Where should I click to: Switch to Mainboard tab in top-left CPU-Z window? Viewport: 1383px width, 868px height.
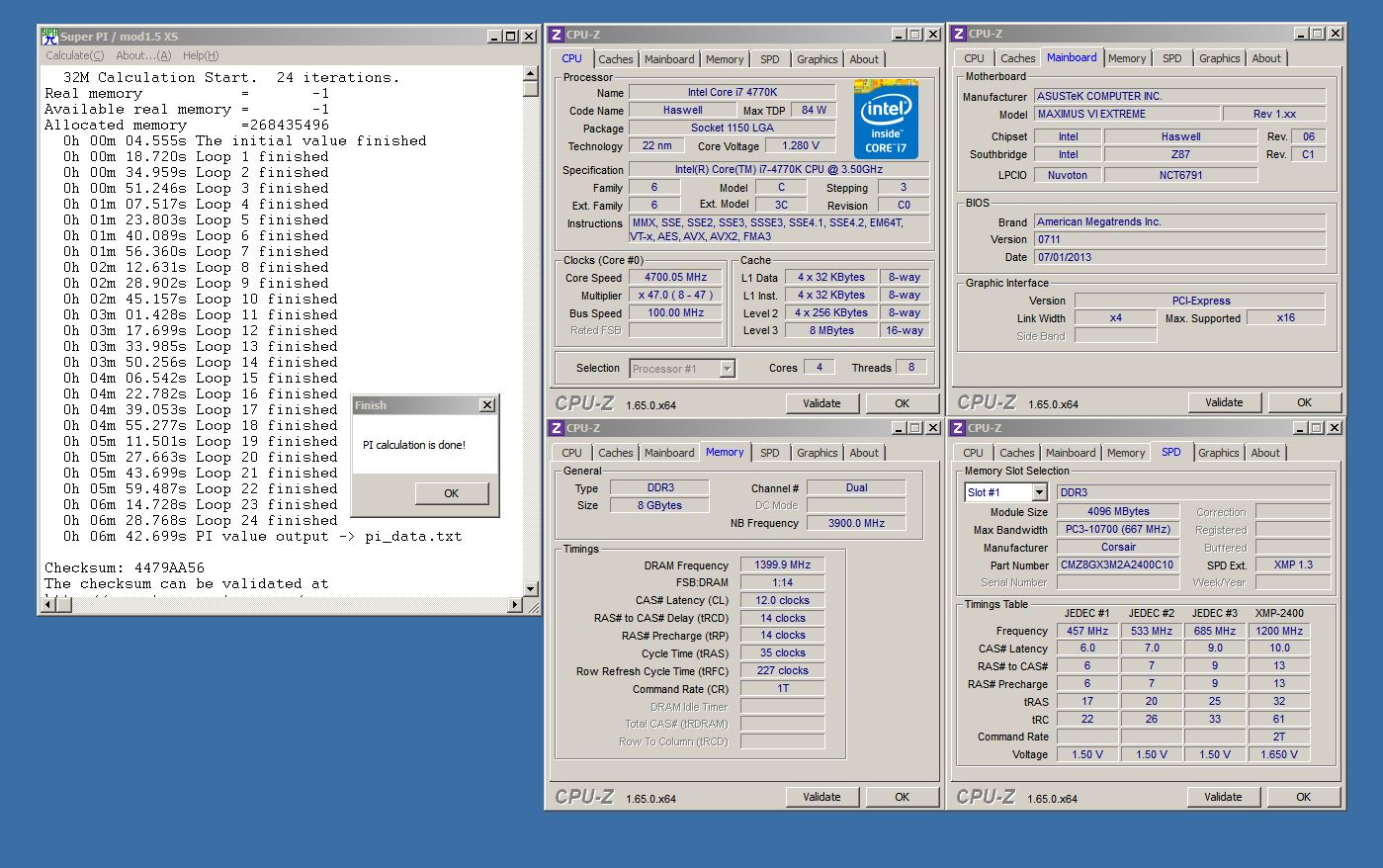(669, 59)
